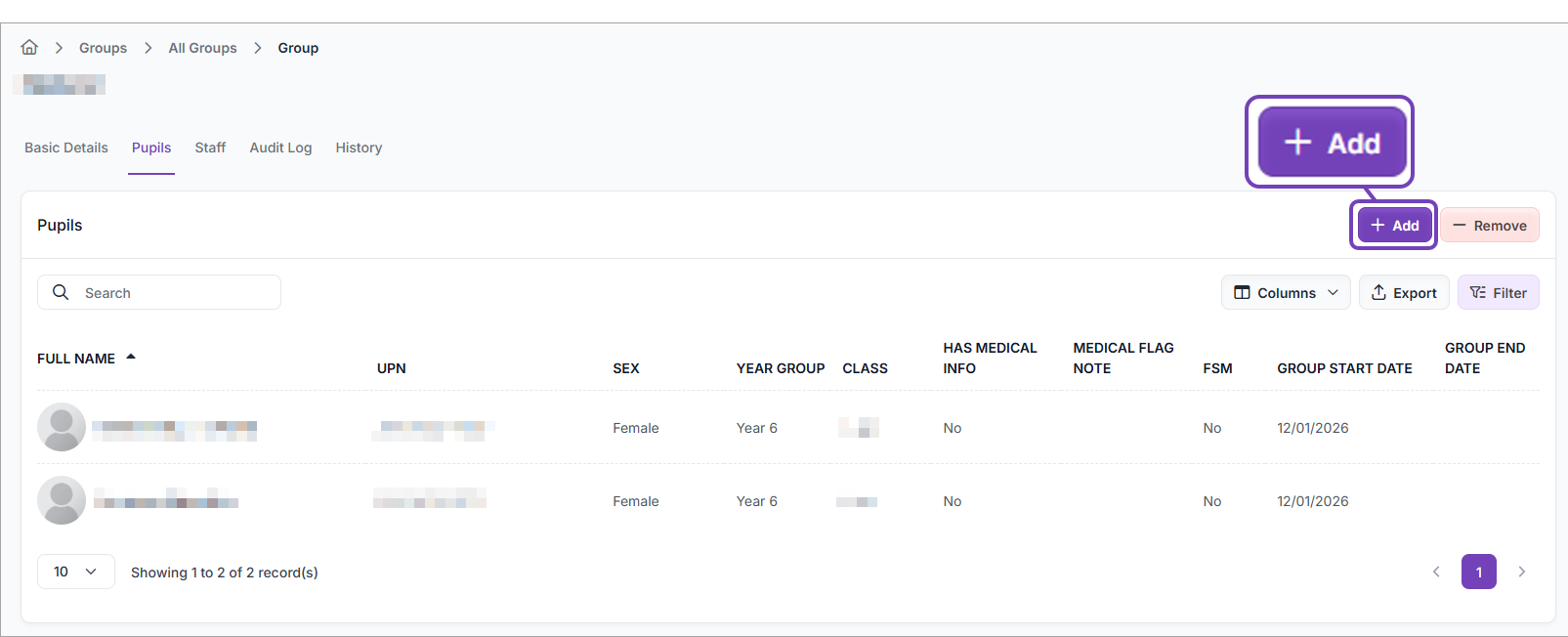This screenshot has width=1568, height=637.
Task: Click the home icon in breadcrumb
Action: pos(29,47)
